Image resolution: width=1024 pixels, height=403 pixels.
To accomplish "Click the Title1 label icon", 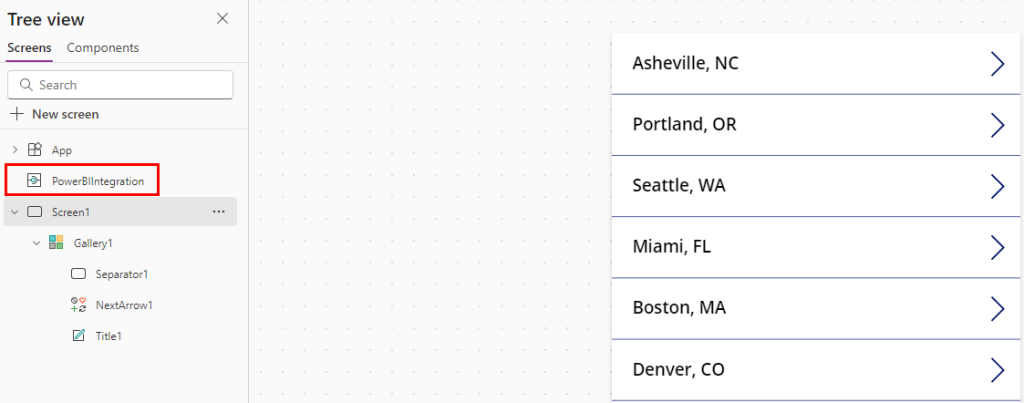I will point(79,336).
